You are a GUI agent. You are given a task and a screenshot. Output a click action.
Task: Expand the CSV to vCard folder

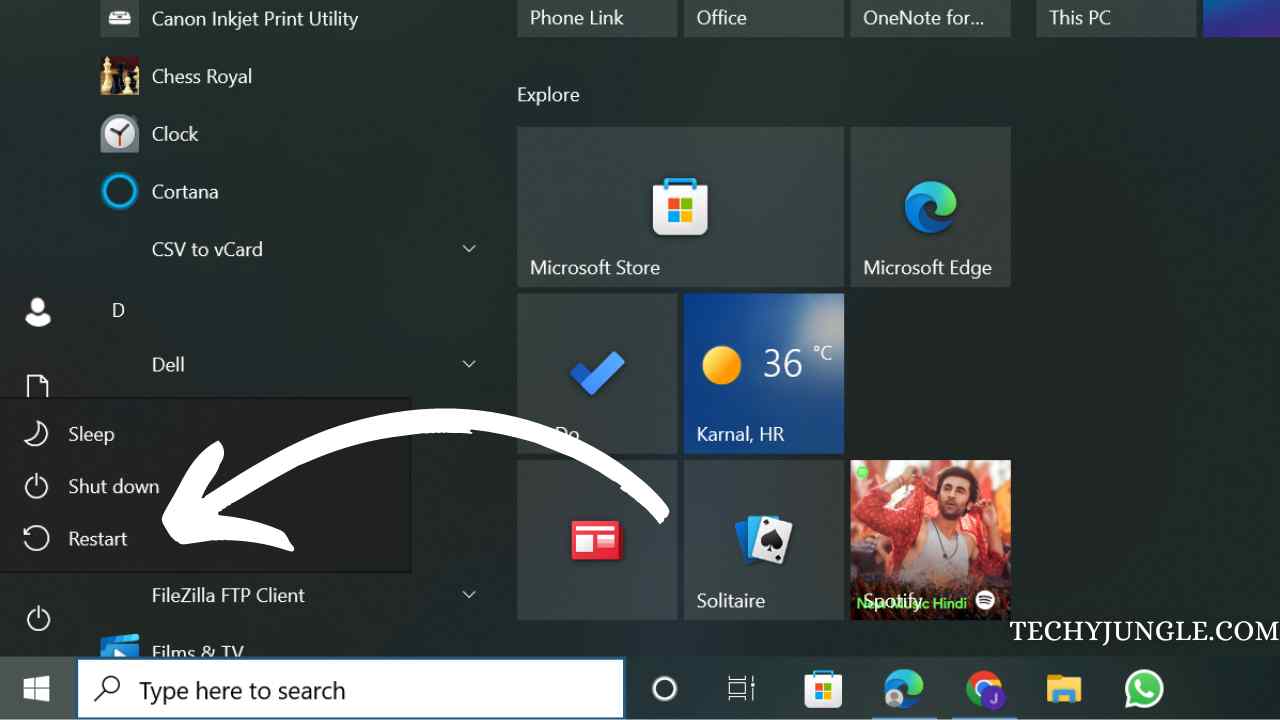469,249
